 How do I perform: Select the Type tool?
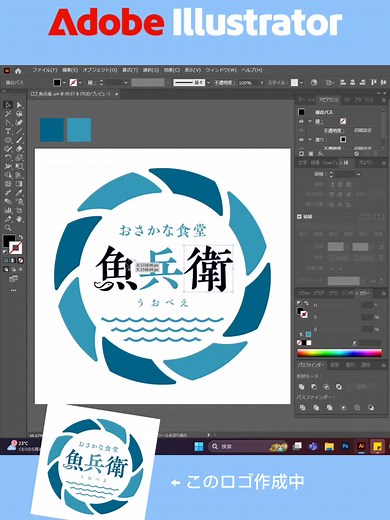point(8,131)
